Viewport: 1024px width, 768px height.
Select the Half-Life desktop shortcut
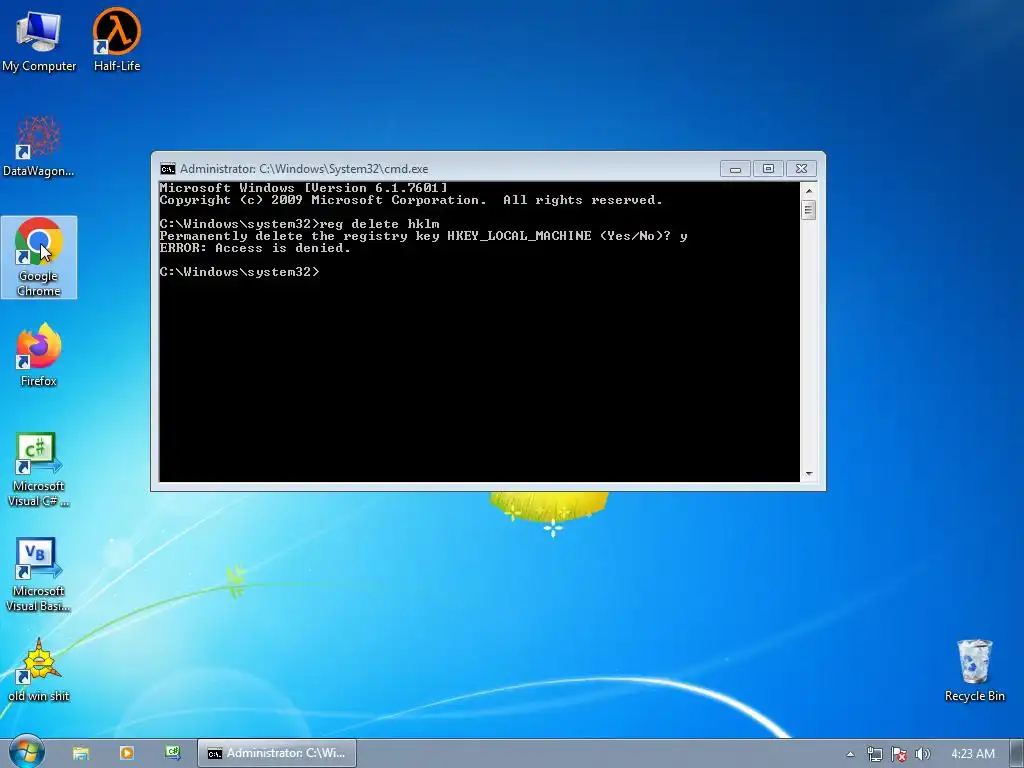coord(117,40)
